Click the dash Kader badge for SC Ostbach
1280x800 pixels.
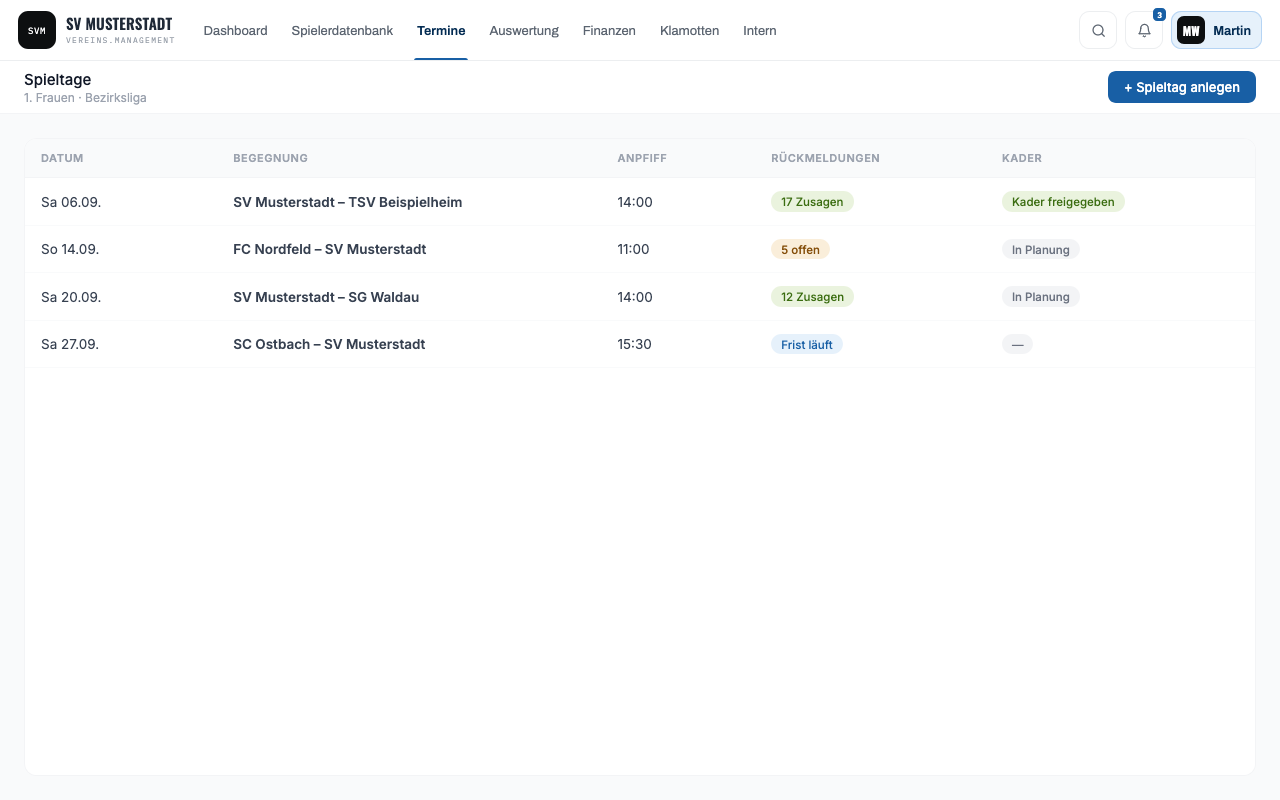pos(1017,344)
